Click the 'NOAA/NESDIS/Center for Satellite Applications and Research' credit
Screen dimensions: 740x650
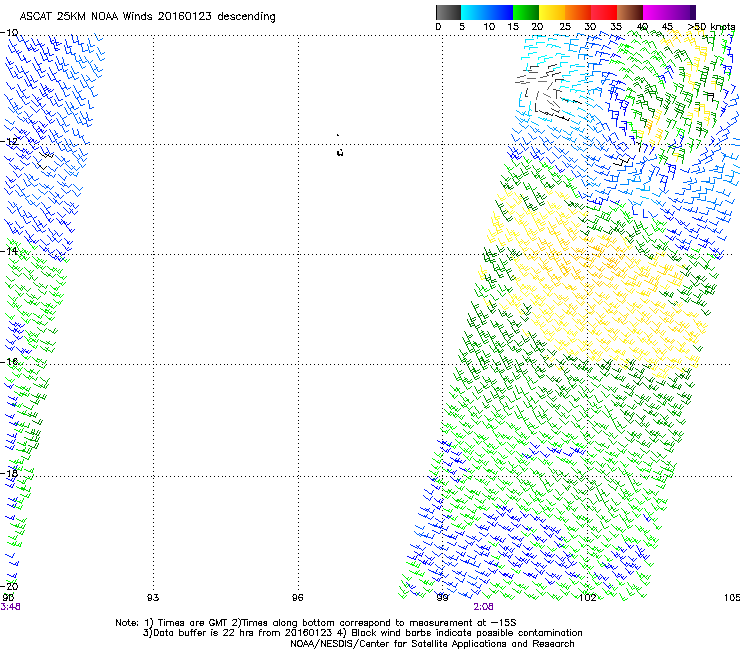point(432,644)
